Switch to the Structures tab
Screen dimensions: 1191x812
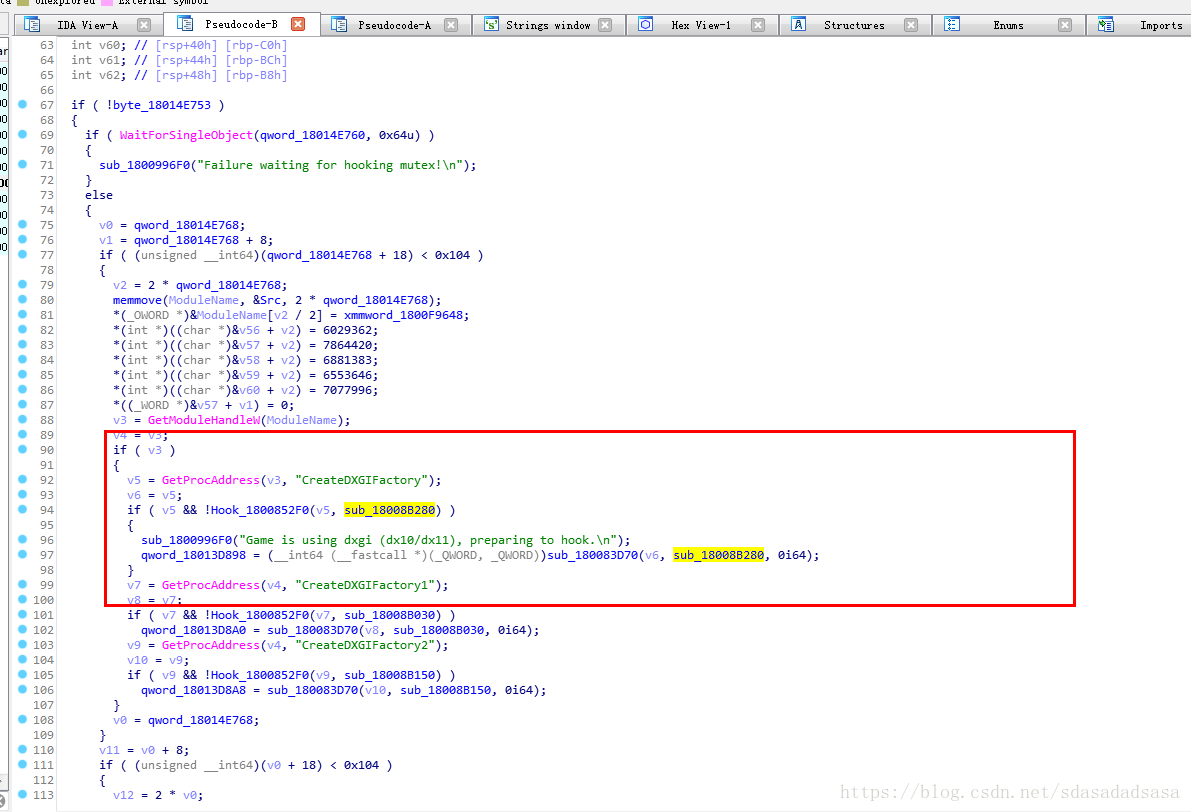coord(854,25)
